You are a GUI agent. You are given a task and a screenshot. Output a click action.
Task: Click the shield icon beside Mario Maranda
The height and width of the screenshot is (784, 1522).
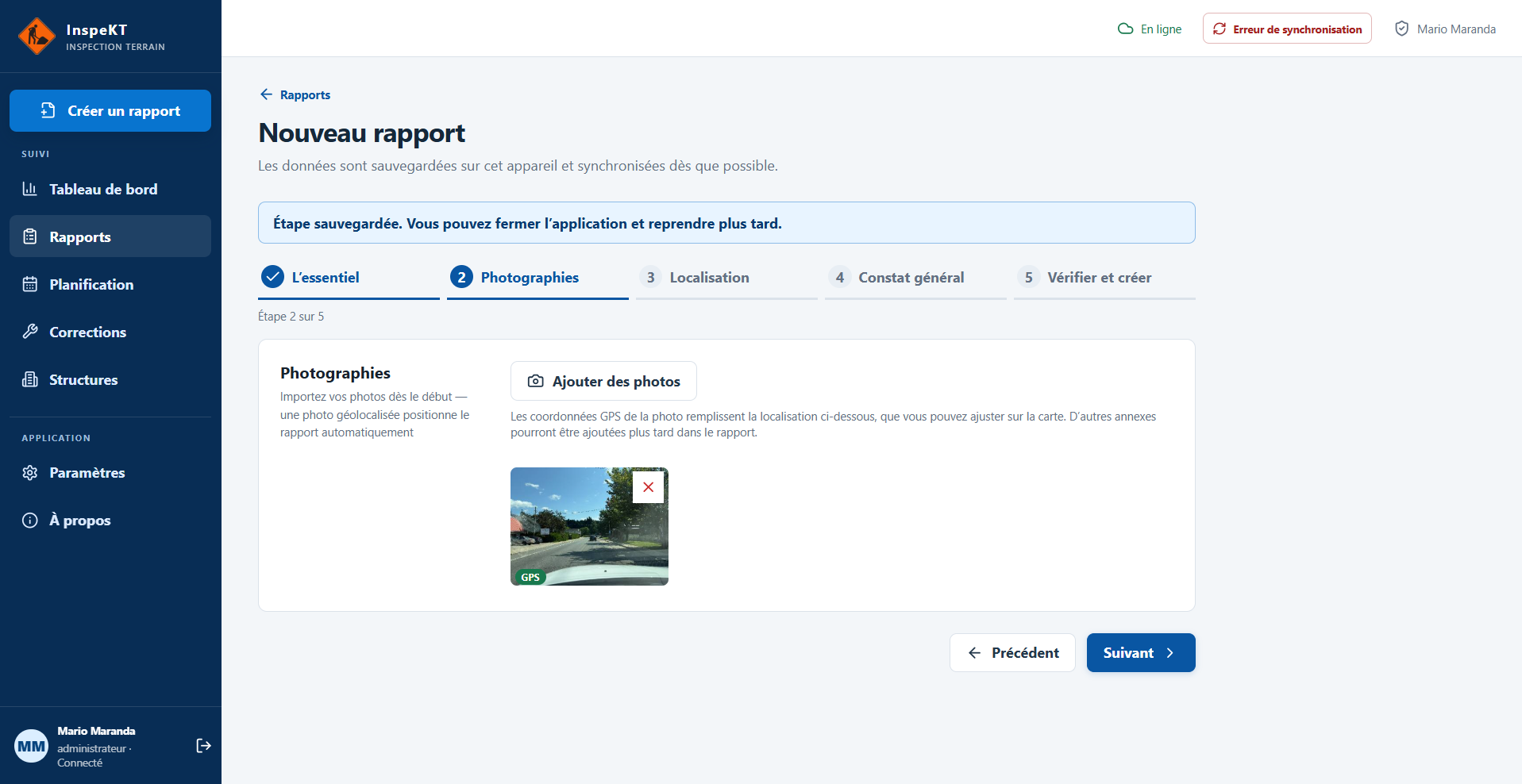click(1402, 29)
